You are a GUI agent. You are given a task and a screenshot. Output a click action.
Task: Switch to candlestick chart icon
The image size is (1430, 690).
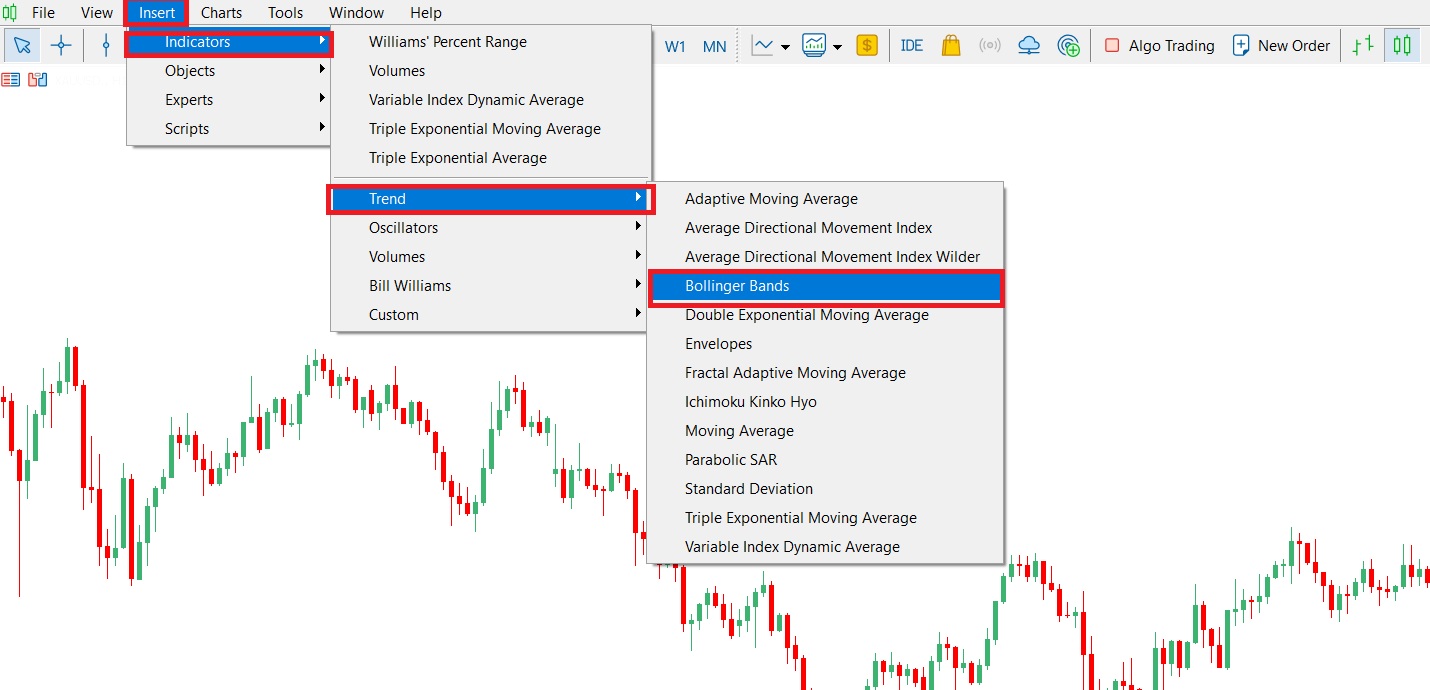pyautogui.click(x=1402, y=45)
